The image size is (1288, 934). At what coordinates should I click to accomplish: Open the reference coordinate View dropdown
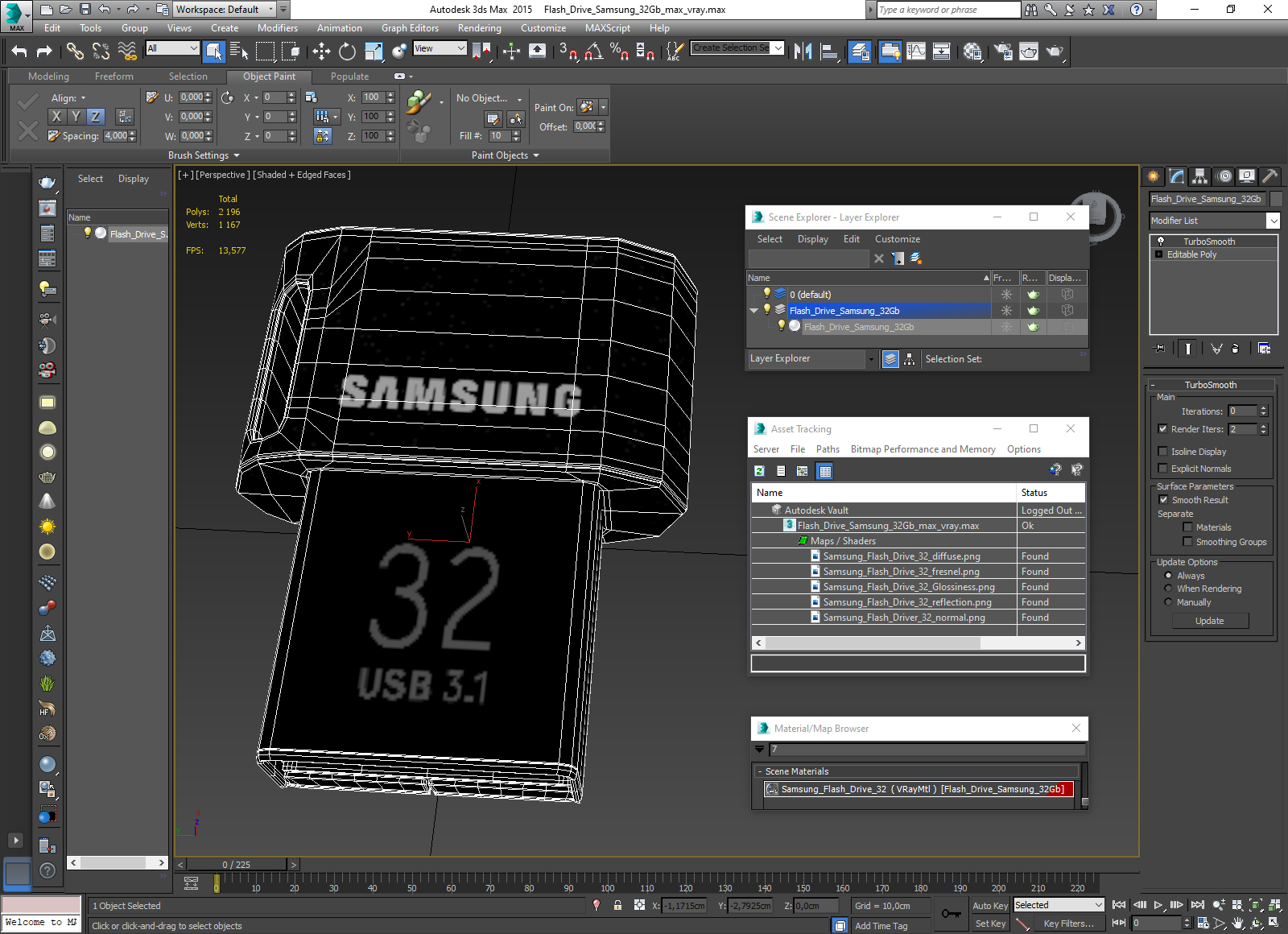(x=440, y=48)
